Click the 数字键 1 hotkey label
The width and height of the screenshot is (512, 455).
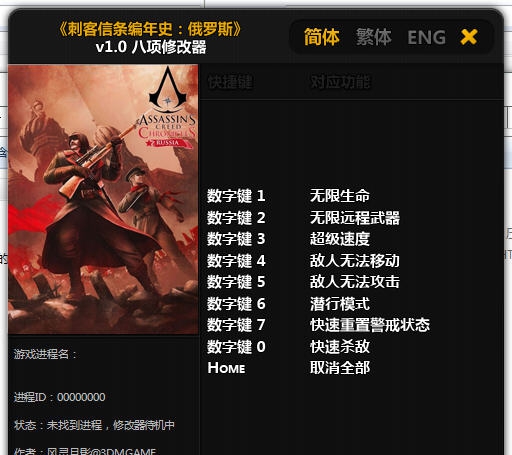[236, 196]
